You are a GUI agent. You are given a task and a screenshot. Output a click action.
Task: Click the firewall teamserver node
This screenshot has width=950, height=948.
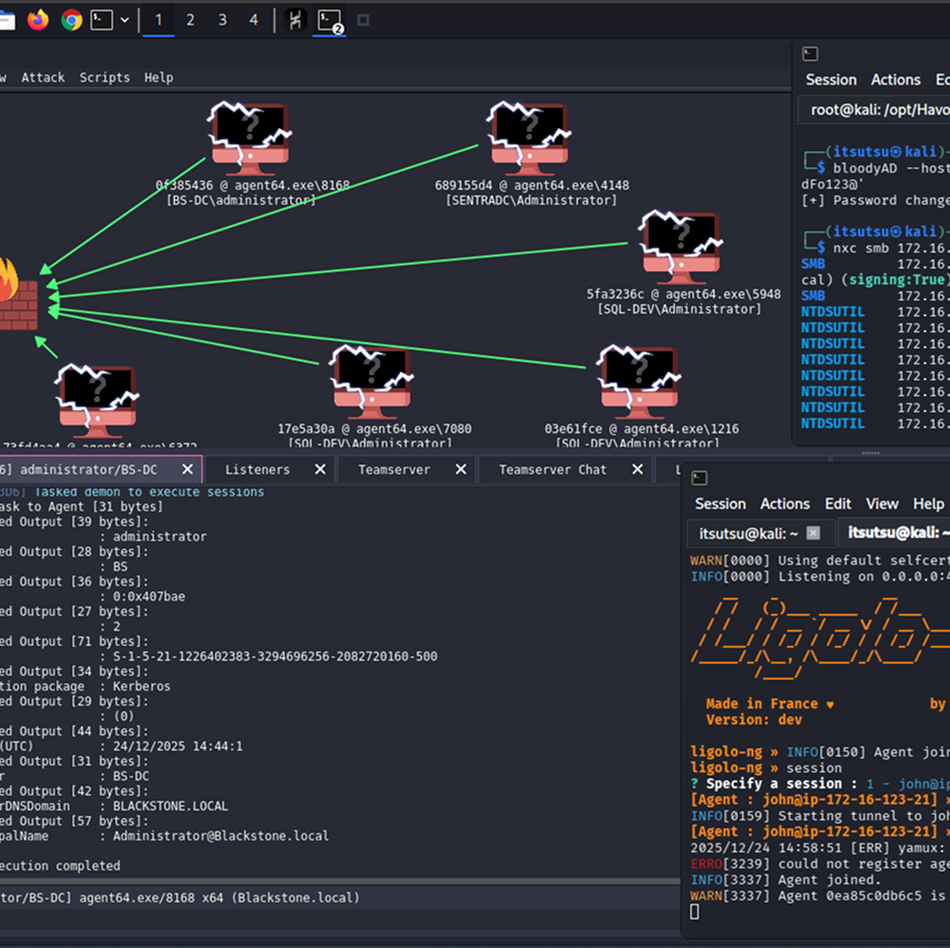pos(16,295)
